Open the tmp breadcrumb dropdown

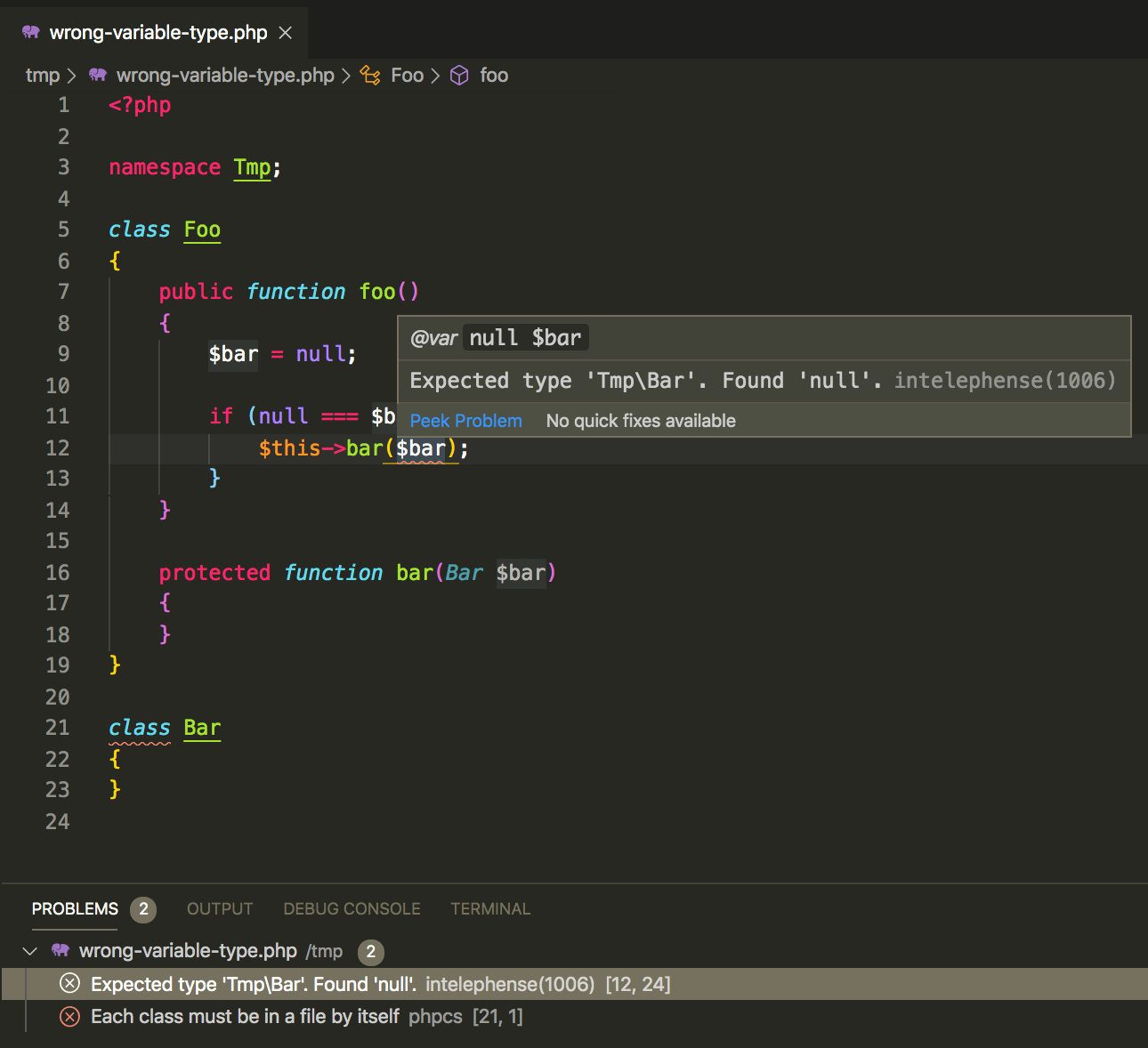click(x=43, y=75)
